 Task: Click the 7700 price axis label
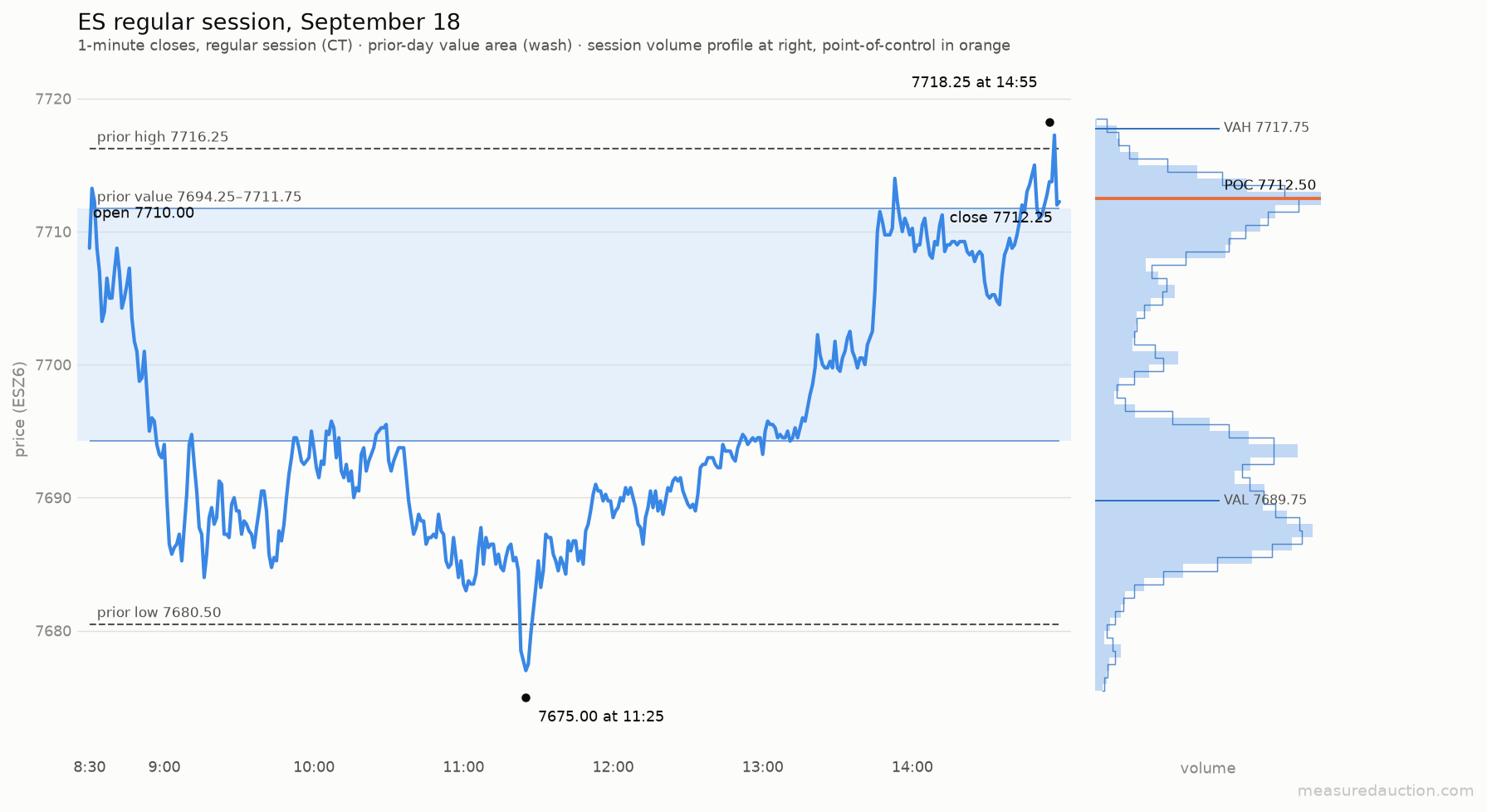coord(54,365)
